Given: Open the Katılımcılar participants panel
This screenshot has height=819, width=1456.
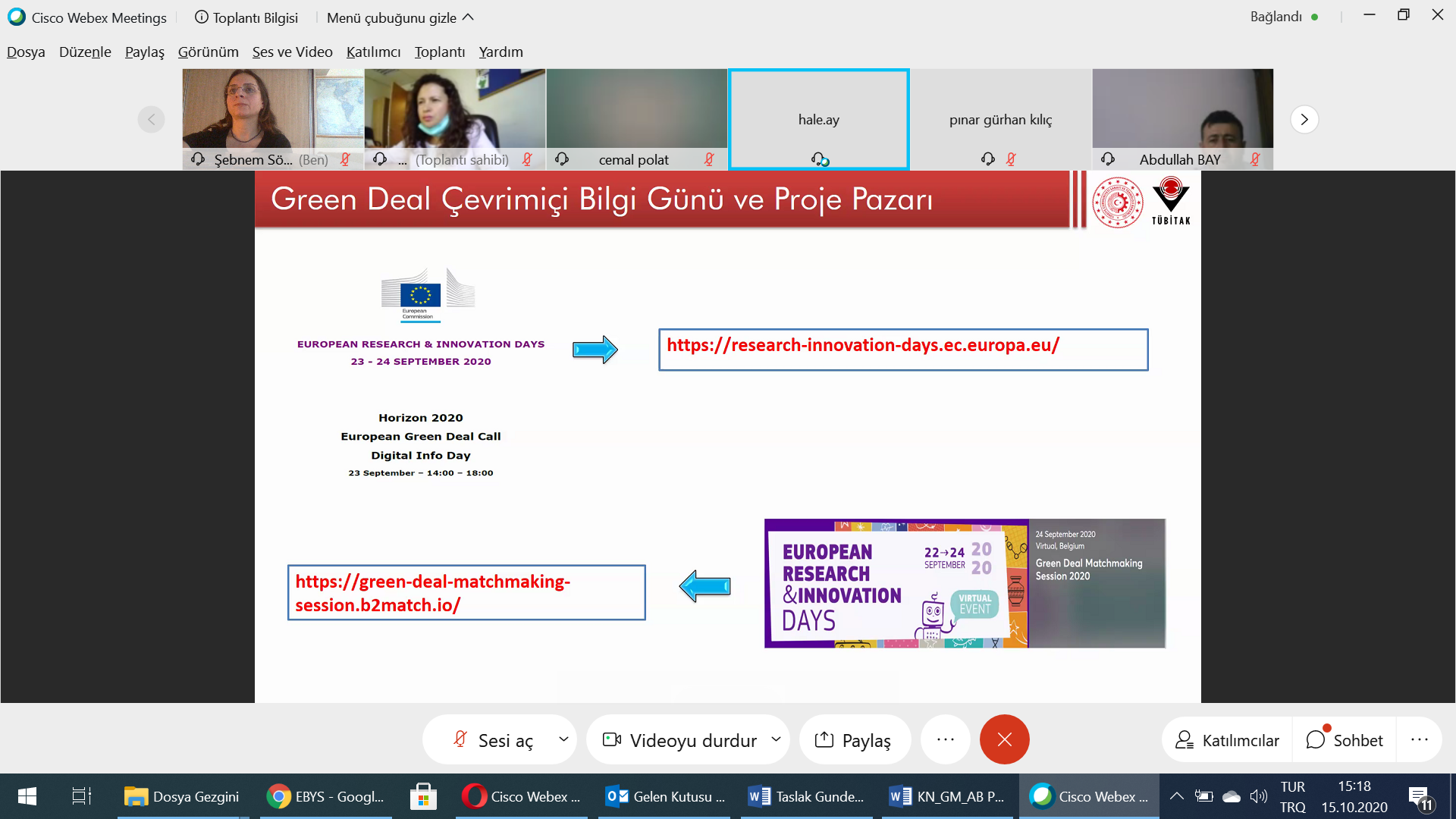Looking at the screenshot, I should [1227, 740].
